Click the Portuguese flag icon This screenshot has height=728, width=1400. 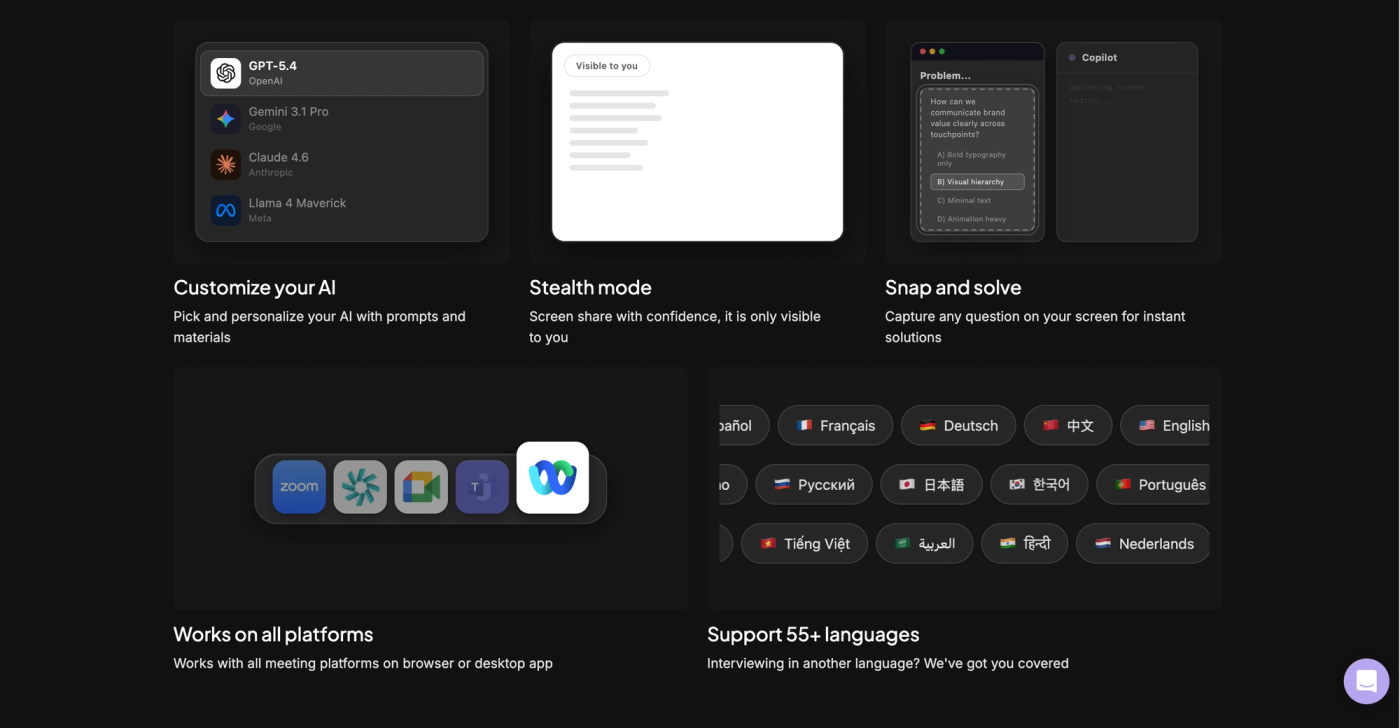[x=1122, y=484]
